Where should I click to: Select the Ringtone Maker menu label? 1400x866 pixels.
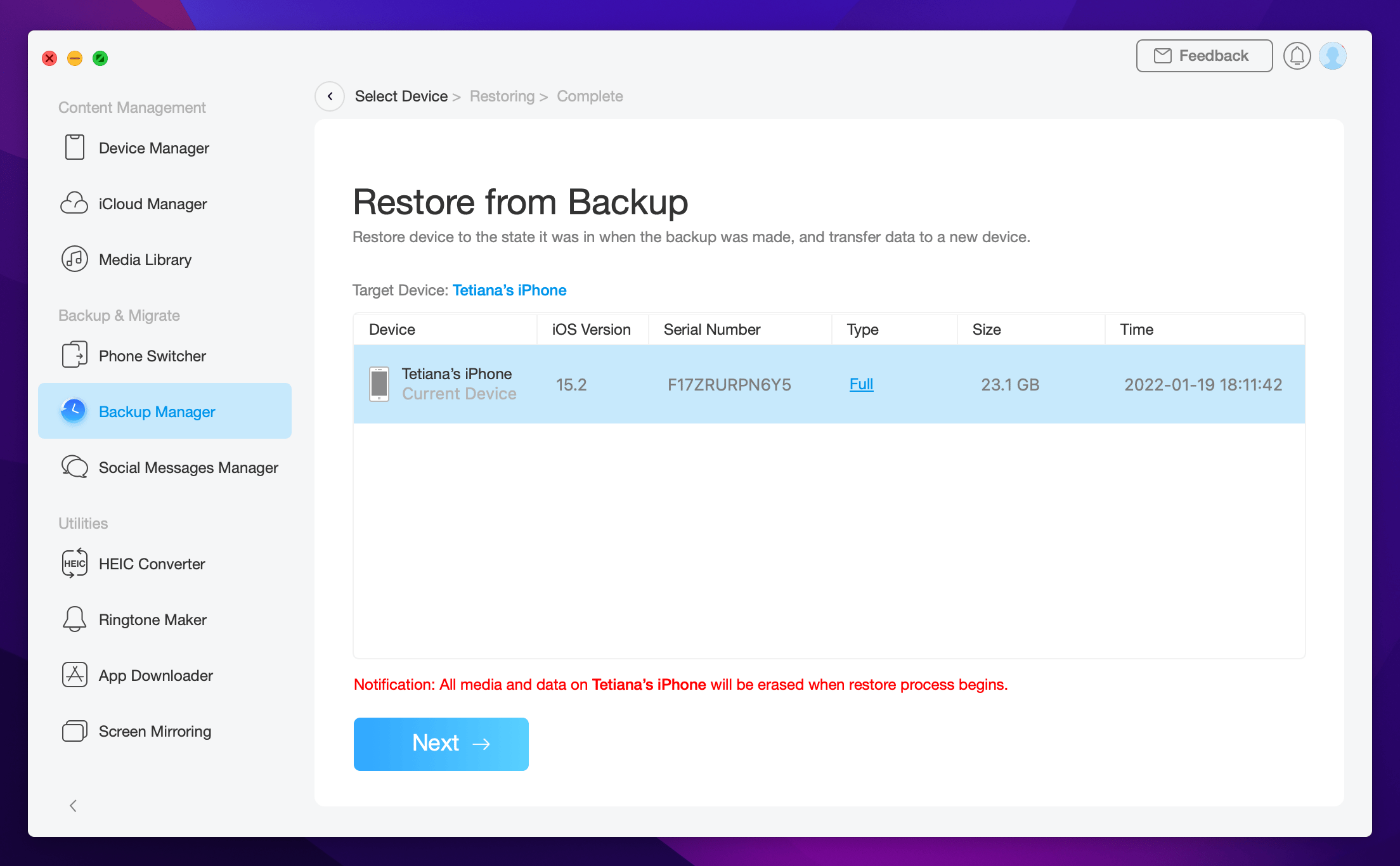click(x=153, y=619)
